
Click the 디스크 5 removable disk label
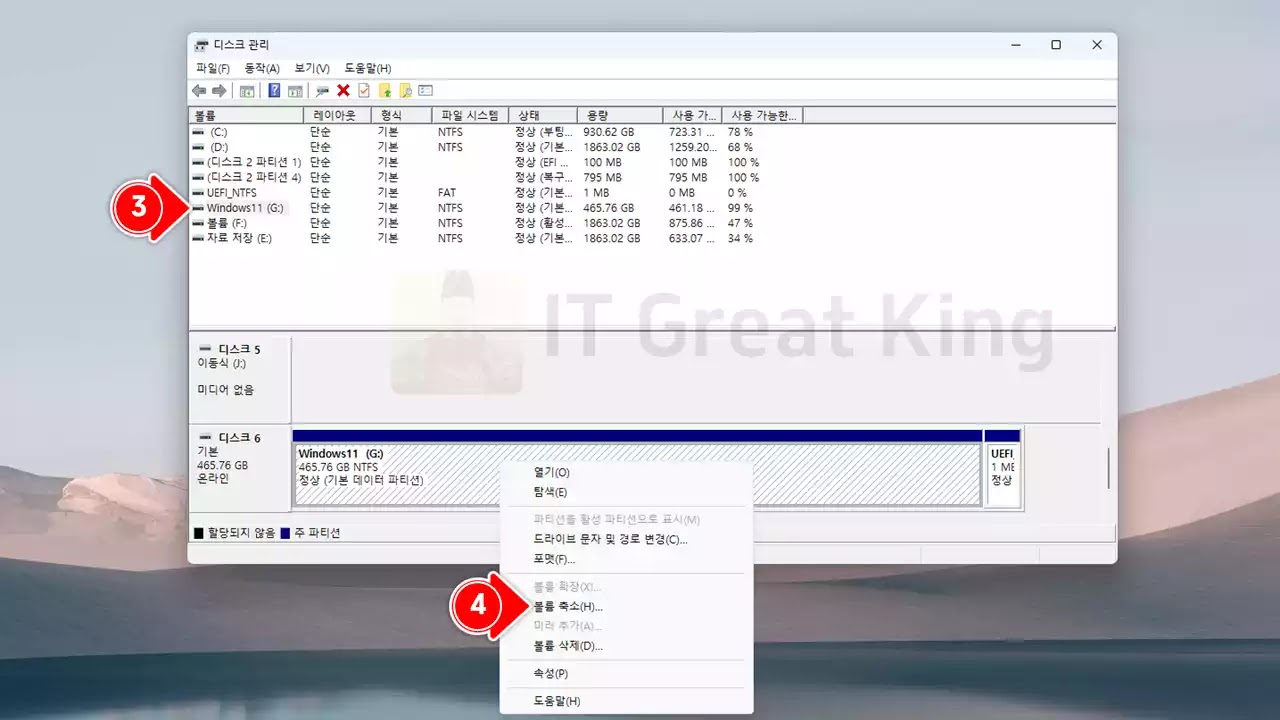tap(240, 349)
